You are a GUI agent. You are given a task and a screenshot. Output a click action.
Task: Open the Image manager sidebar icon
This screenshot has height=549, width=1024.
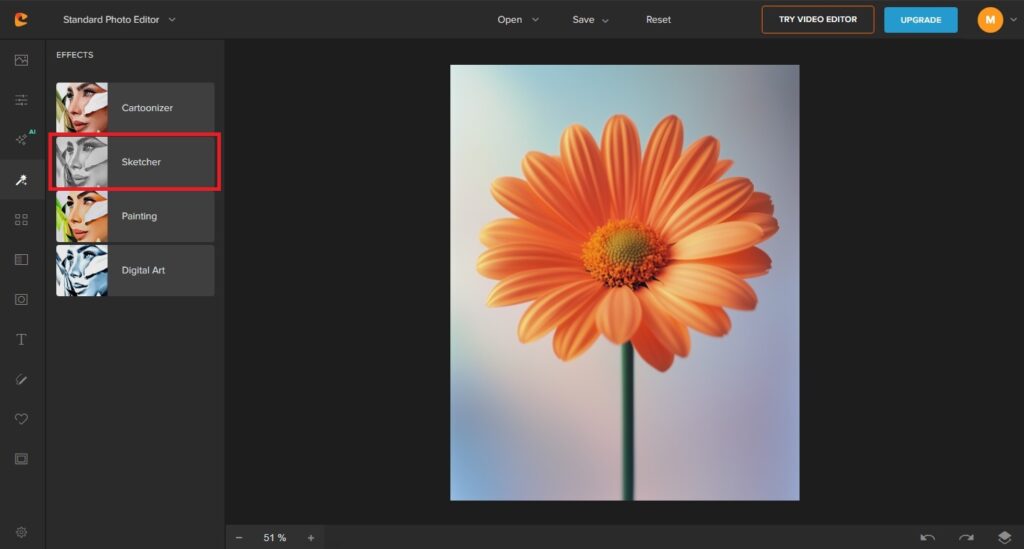click(22, 60)
